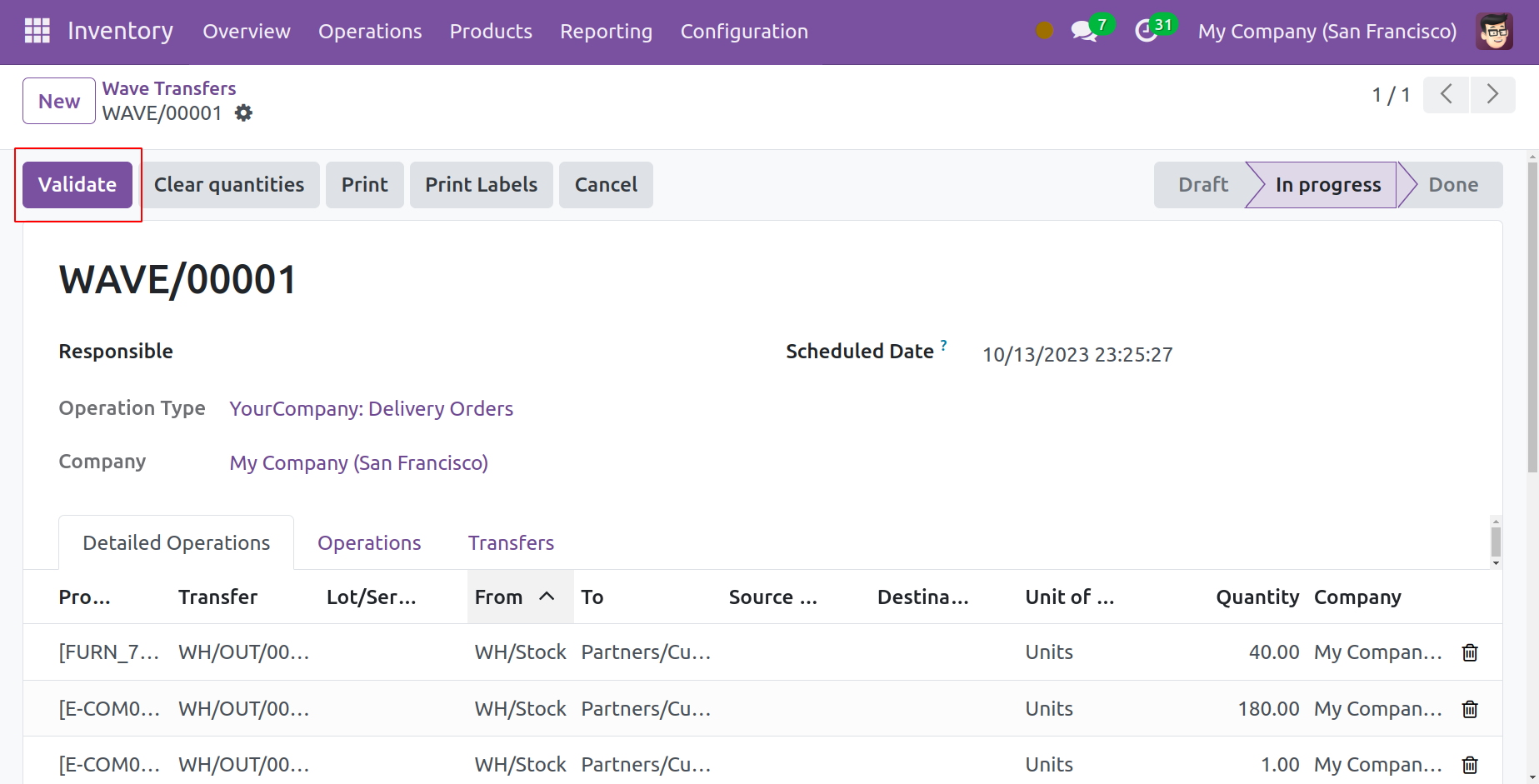Click the Wave Transfers breadcrumb
1539x784 pixels.
pyautogui.click(x=169, y=88)
